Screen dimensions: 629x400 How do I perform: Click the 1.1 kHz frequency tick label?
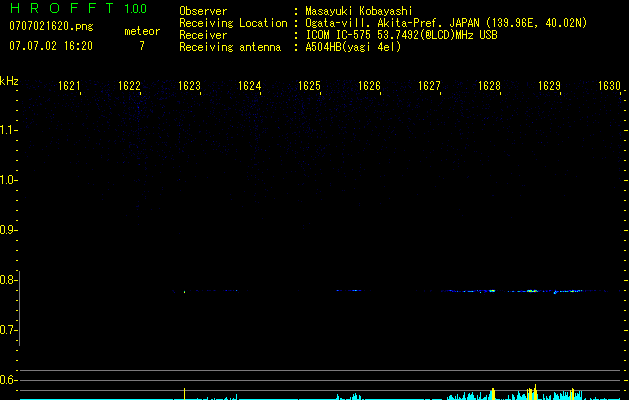point(8,130)
